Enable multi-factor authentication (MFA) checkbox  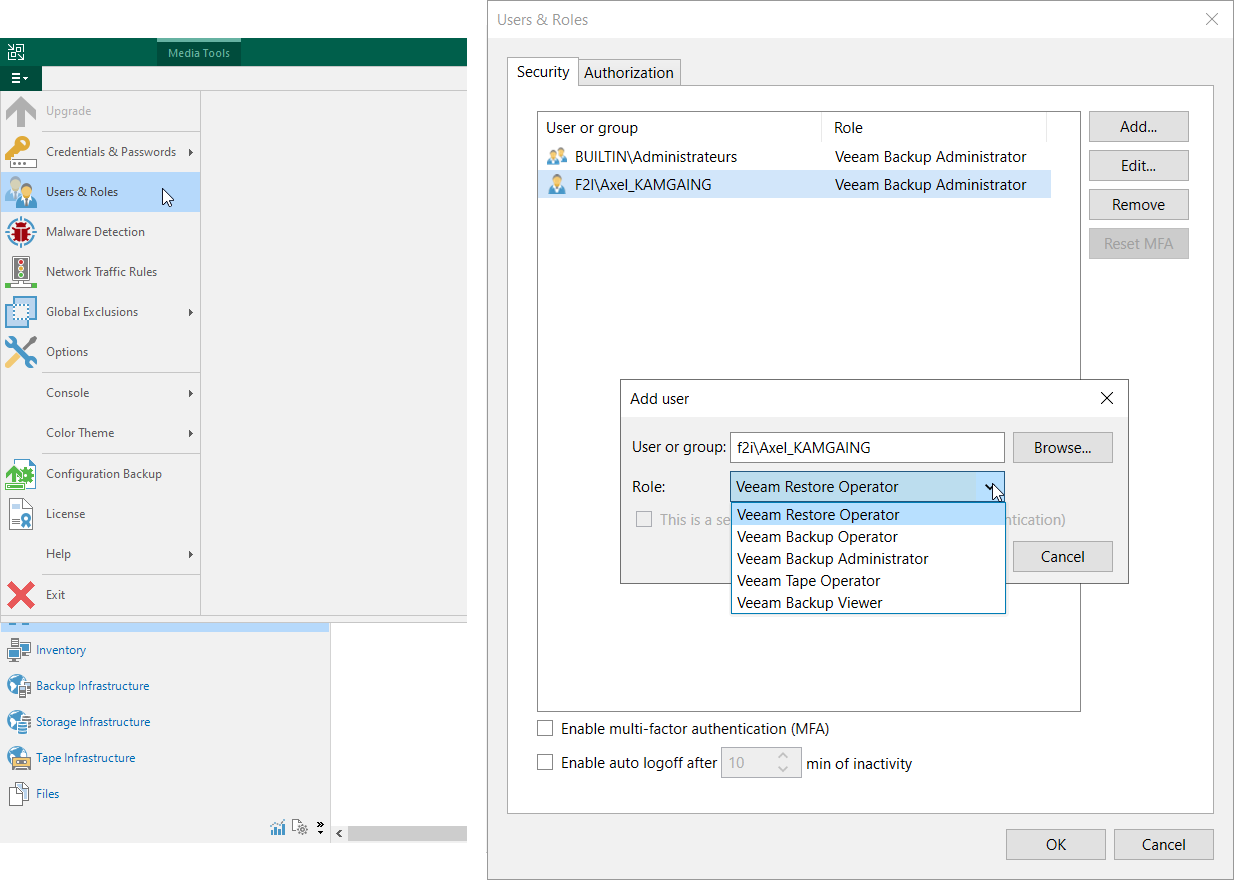point(545,729)
